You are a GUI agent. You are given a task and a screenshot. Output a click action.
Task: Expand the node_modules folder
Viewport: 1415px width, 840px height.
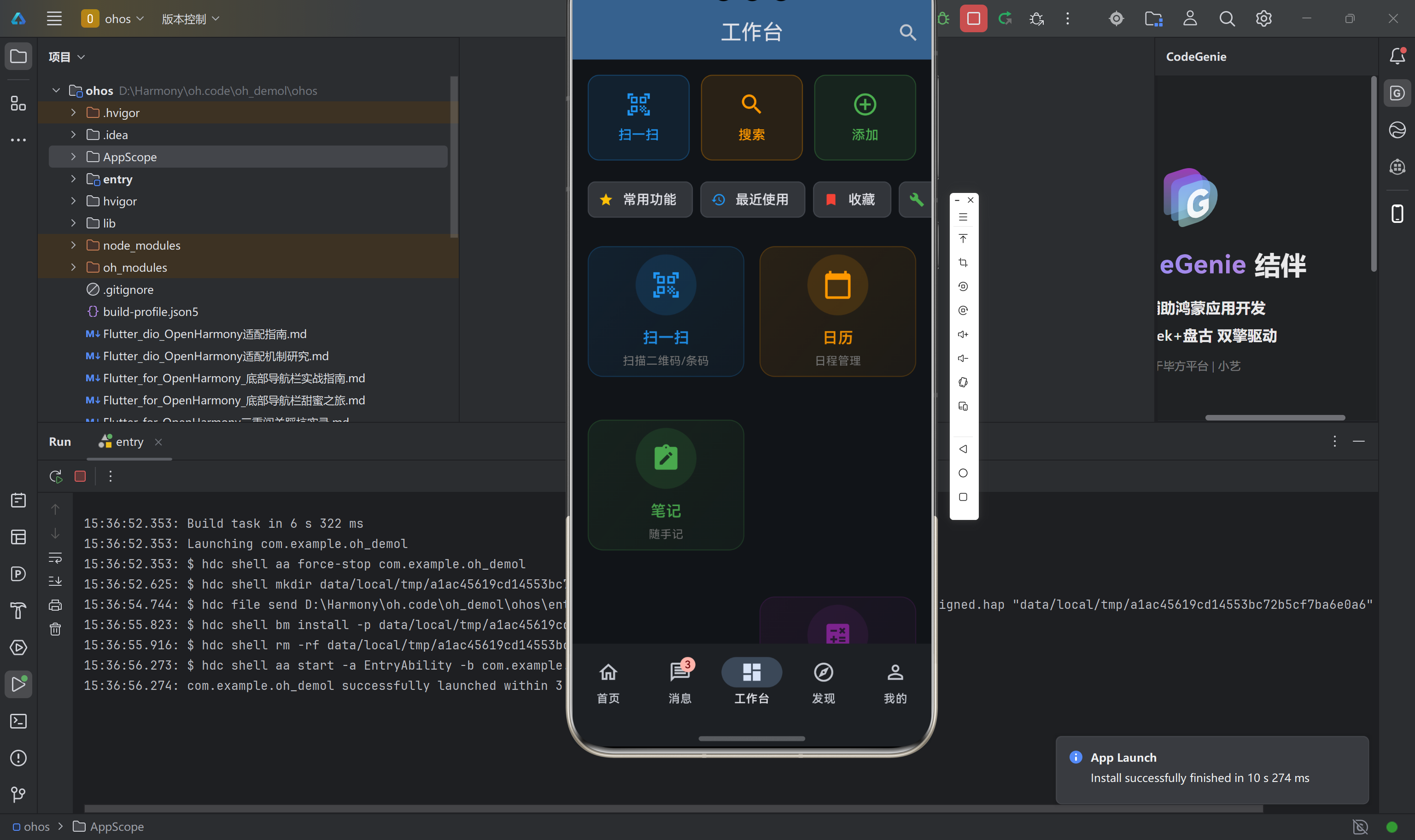pyautogui.click(x=73, y=245)
